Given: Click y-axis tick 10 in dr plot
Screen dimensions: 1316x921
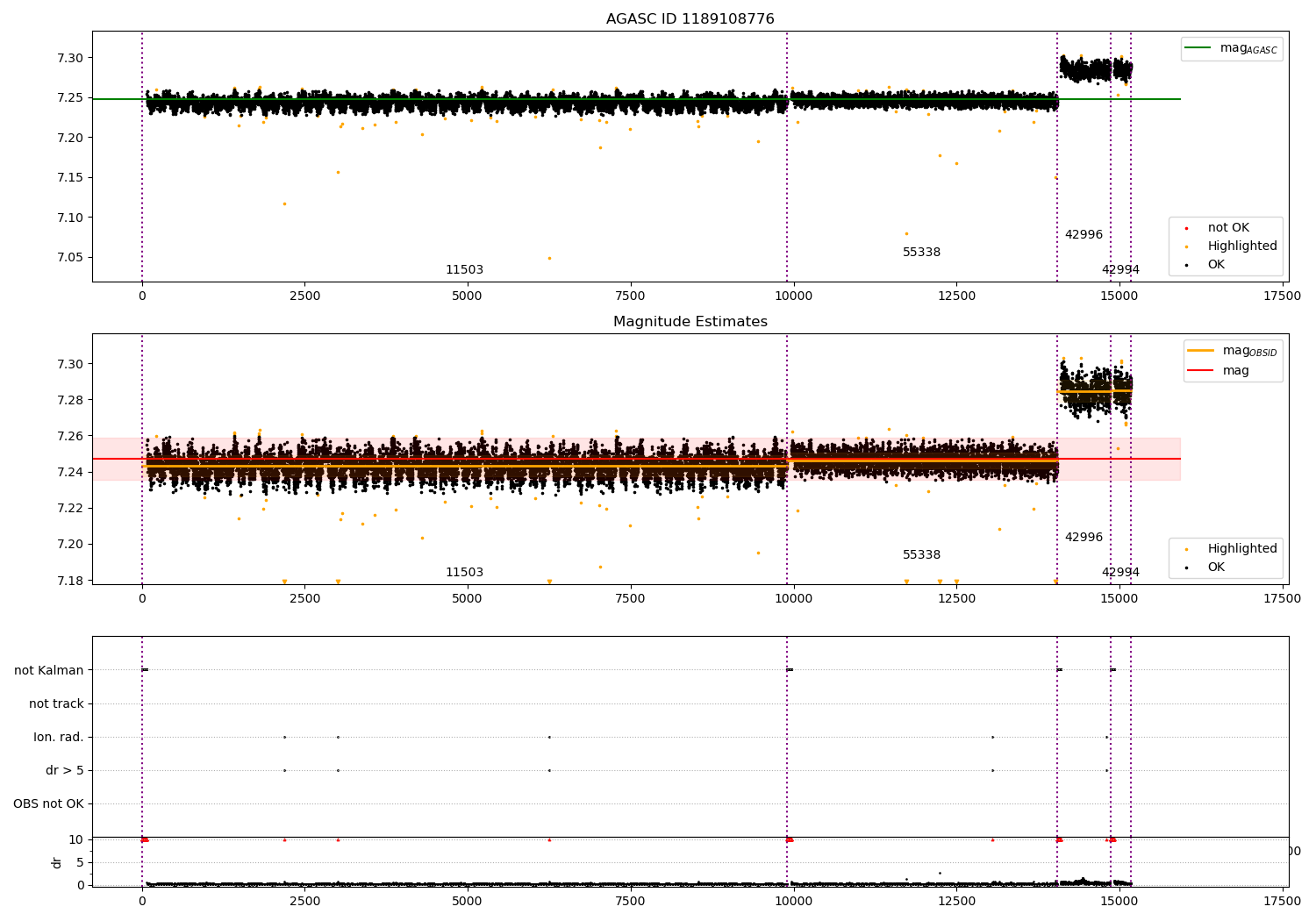Looking at the screenshot, I should (76, 840).
